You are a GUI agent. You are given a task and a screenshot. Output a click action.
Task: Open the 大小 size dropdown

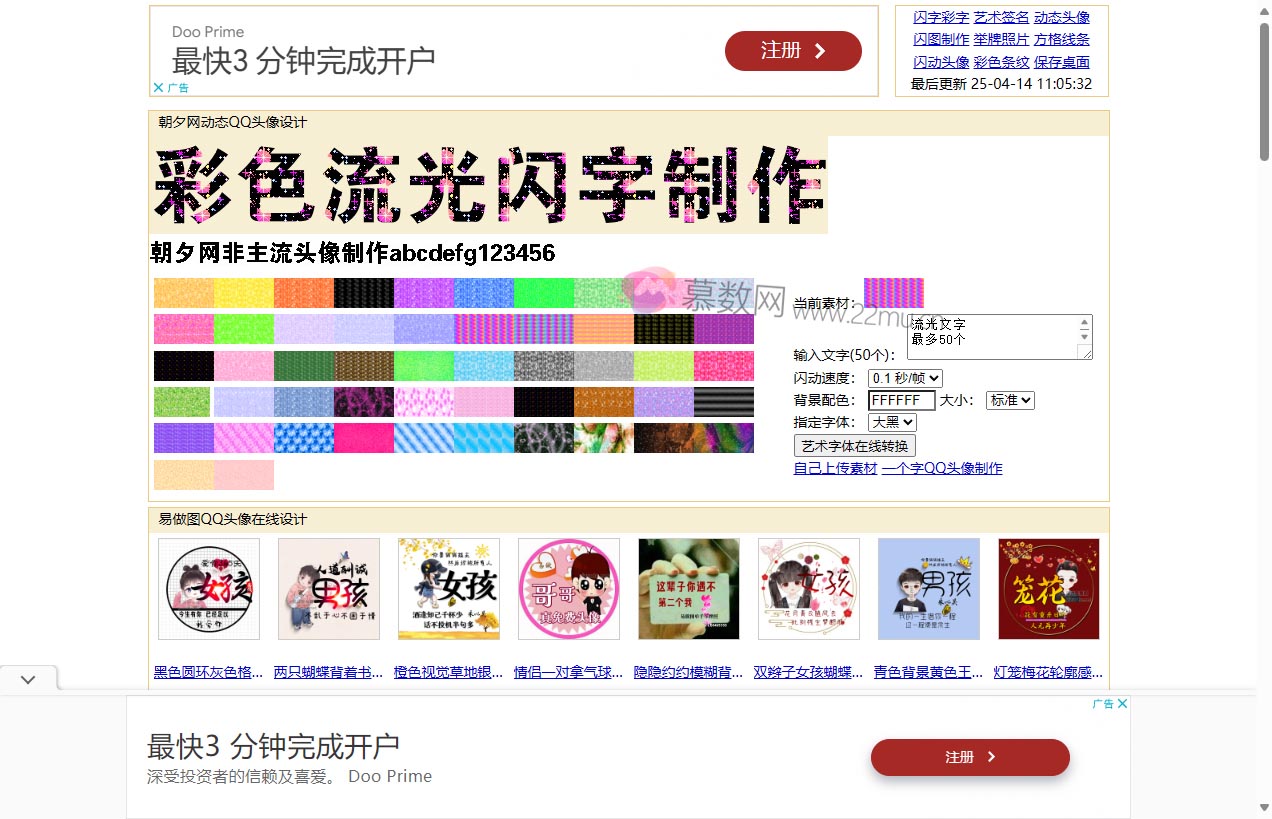pyautogui.click(x=1010, y=400)
